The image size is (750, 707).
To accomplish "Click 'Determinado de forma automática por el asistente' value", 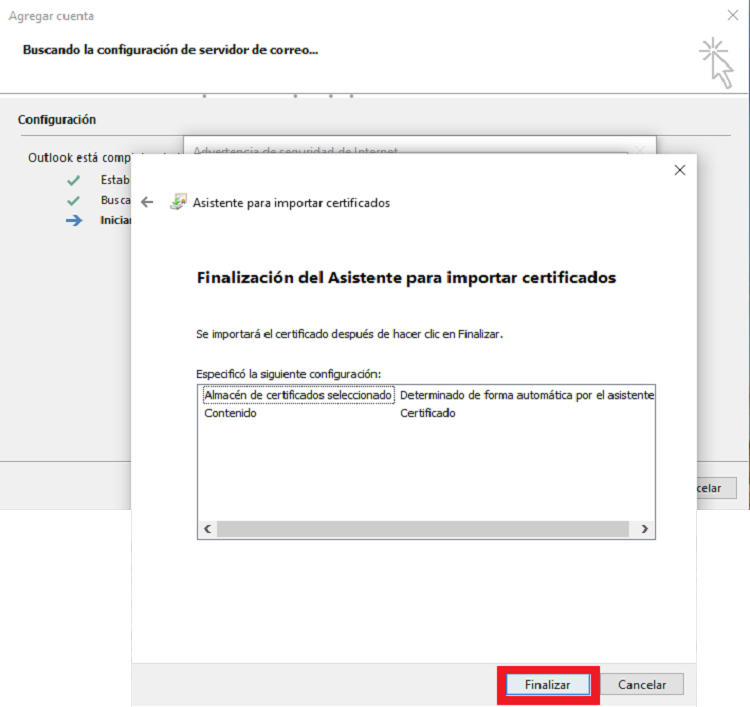I will [527, 395].
